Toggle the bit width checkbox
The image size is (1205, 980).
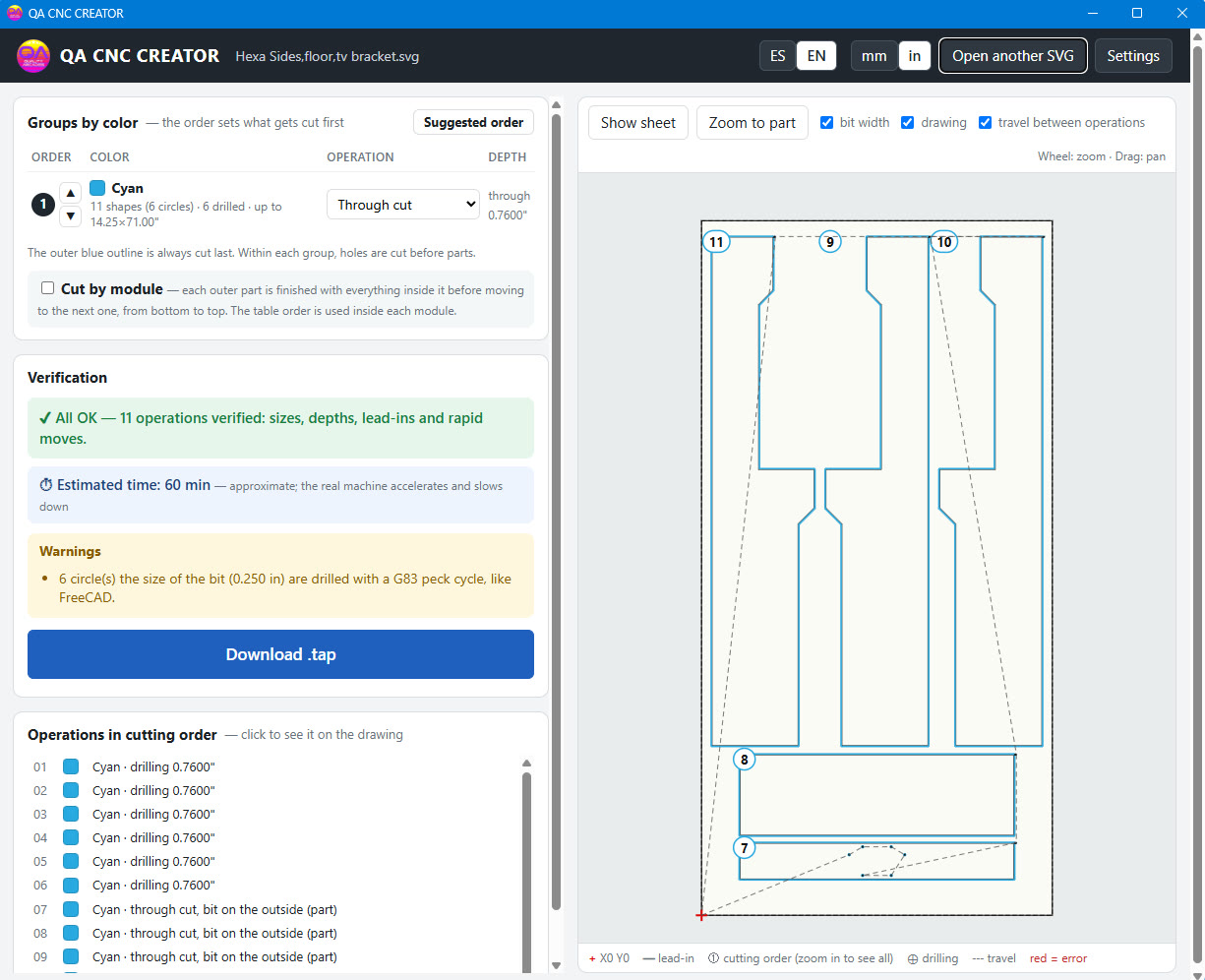(x=826, y=122)
